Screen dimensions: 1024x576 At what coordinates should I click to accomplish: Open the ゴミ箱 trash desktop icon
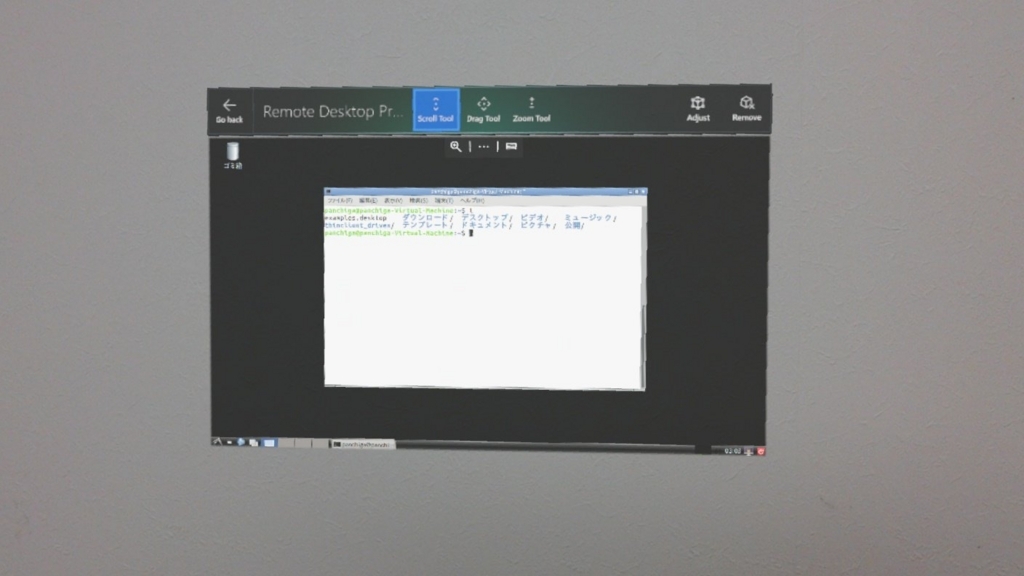[232, 156]
